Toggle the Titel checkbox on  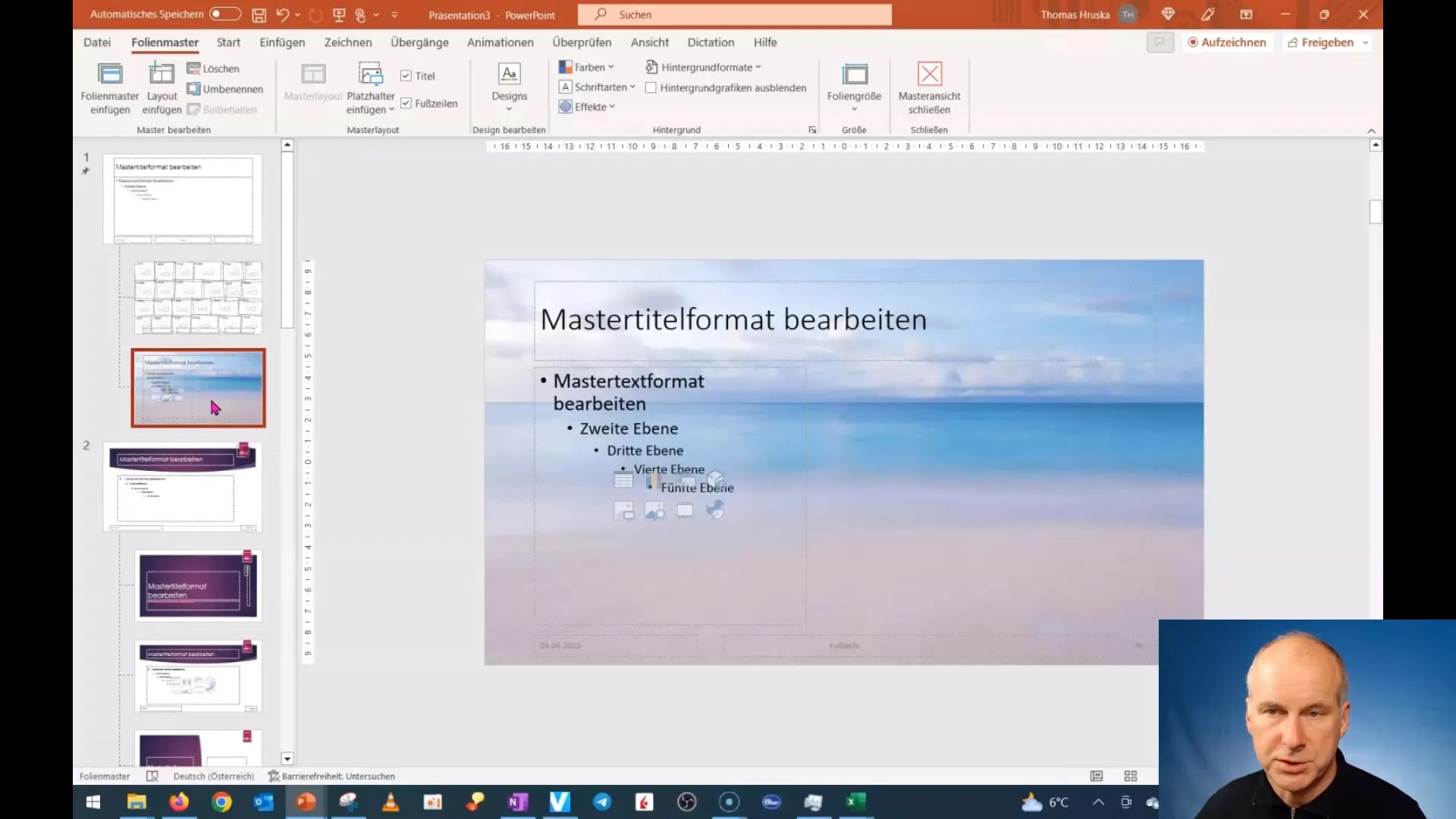point(405,76)
